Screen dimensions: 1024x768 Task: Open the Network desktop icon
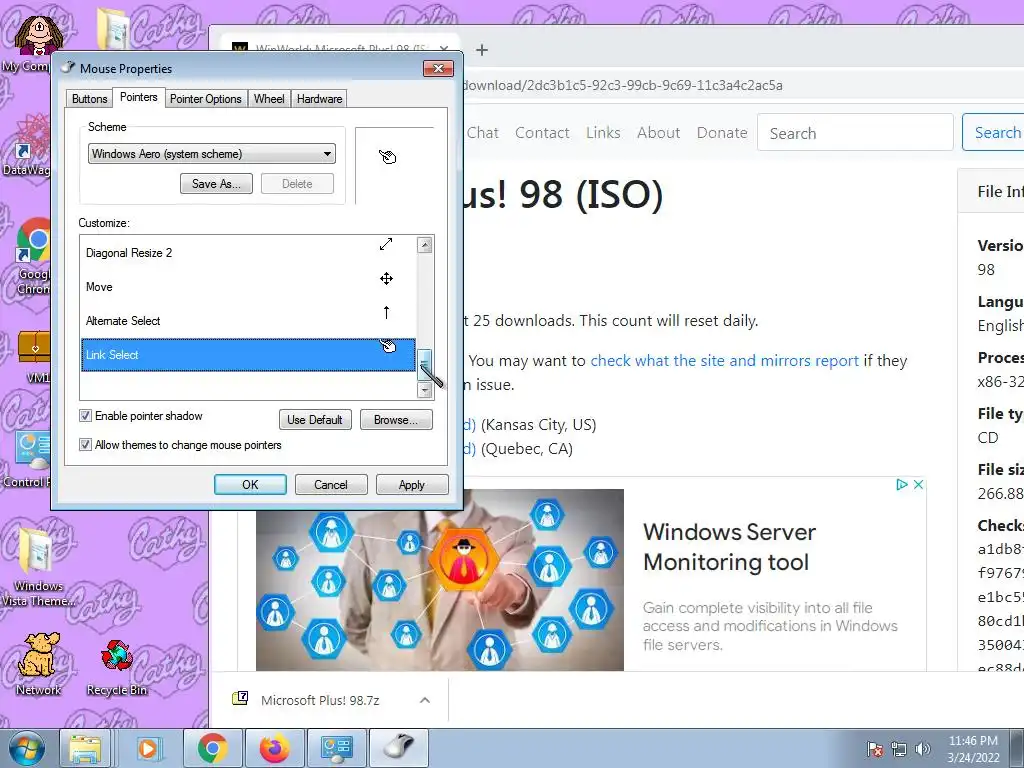[x=39, y=662]
